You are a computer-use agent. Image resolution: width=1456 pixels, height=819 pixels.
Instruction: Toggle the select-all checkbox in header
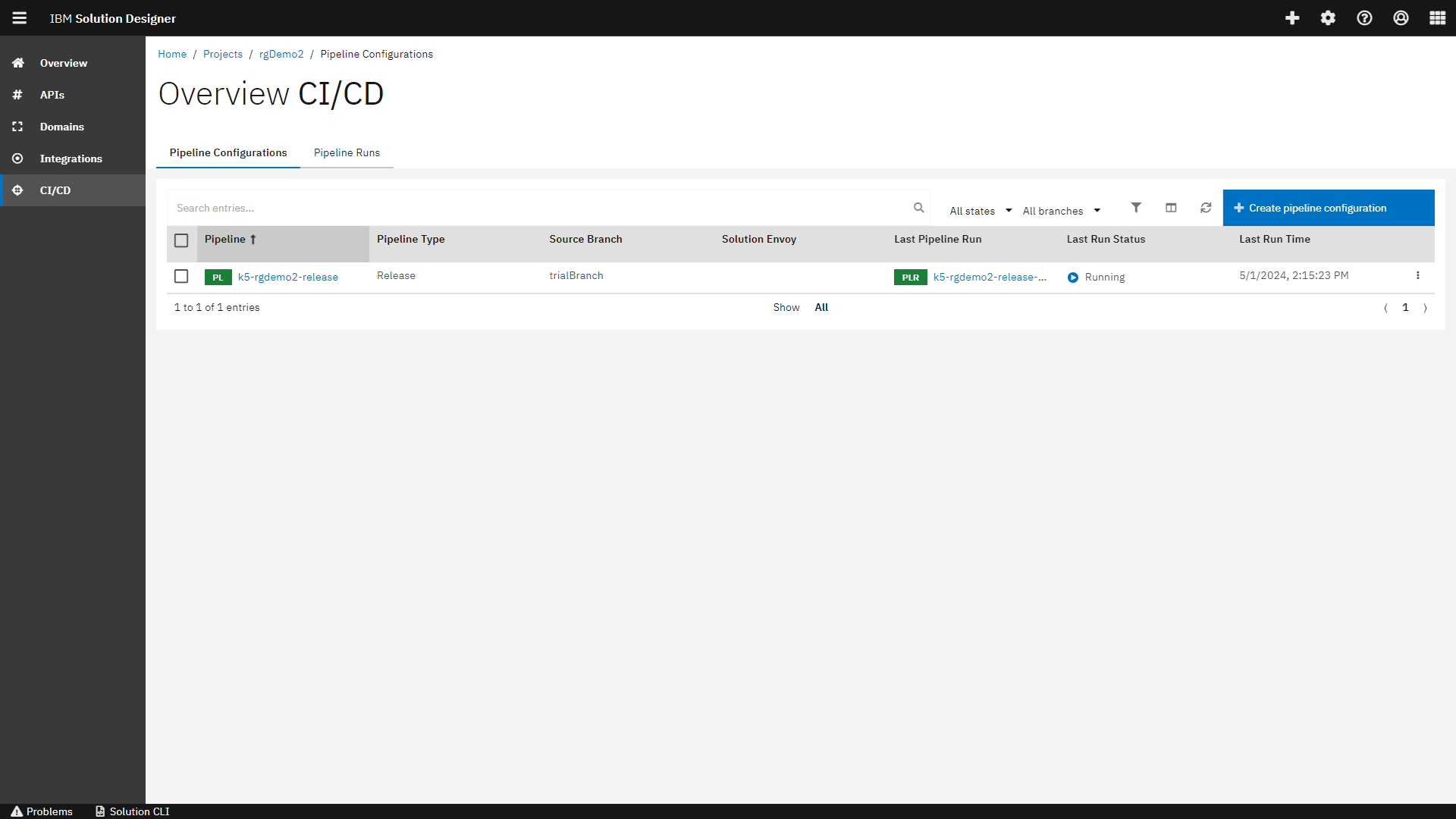[x=181, y=240]
